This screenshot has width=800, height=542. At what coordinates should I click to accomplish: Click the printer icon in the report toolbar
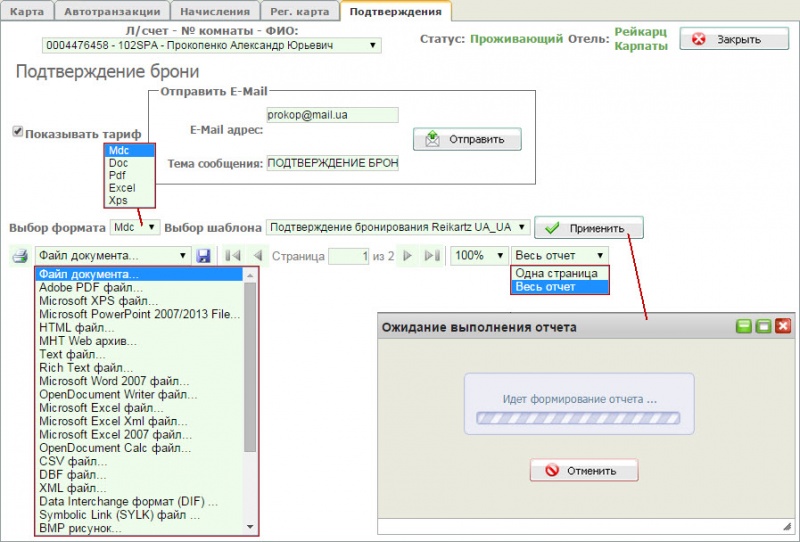tap(19, 256)
